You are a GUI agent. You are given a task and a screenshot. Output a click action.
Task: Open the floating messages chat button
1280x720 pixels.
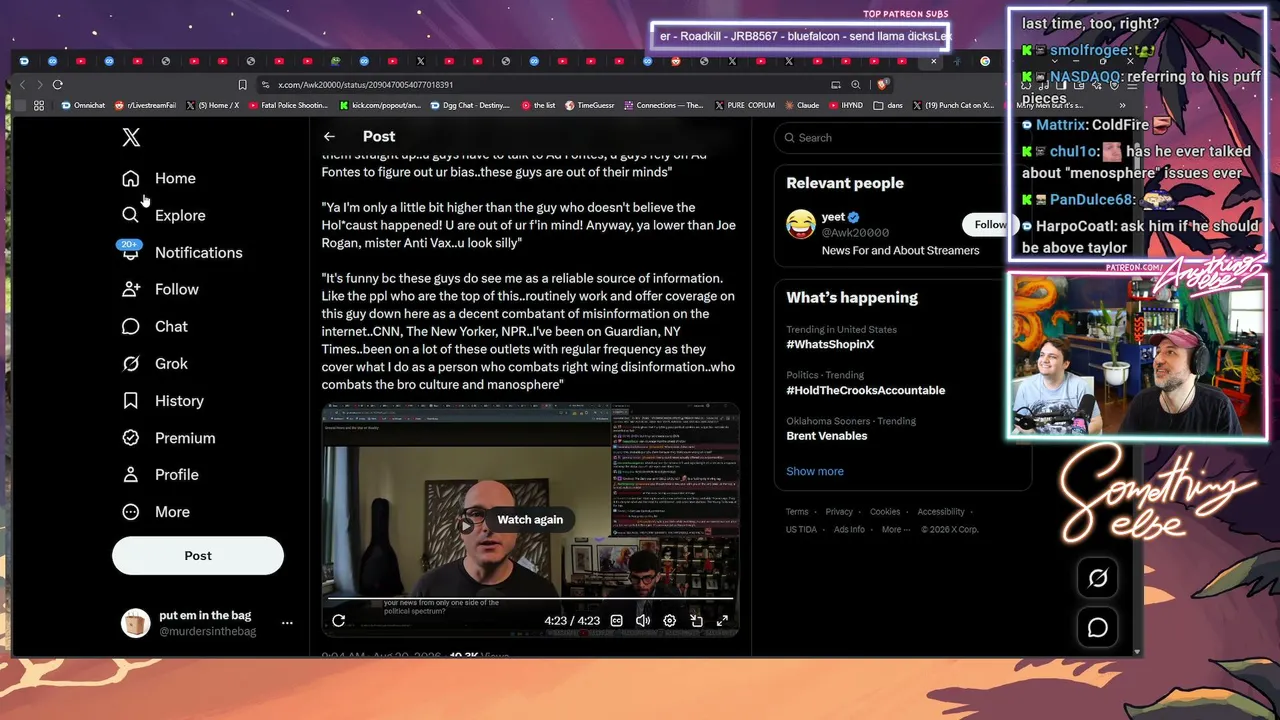click(1097, 627)
